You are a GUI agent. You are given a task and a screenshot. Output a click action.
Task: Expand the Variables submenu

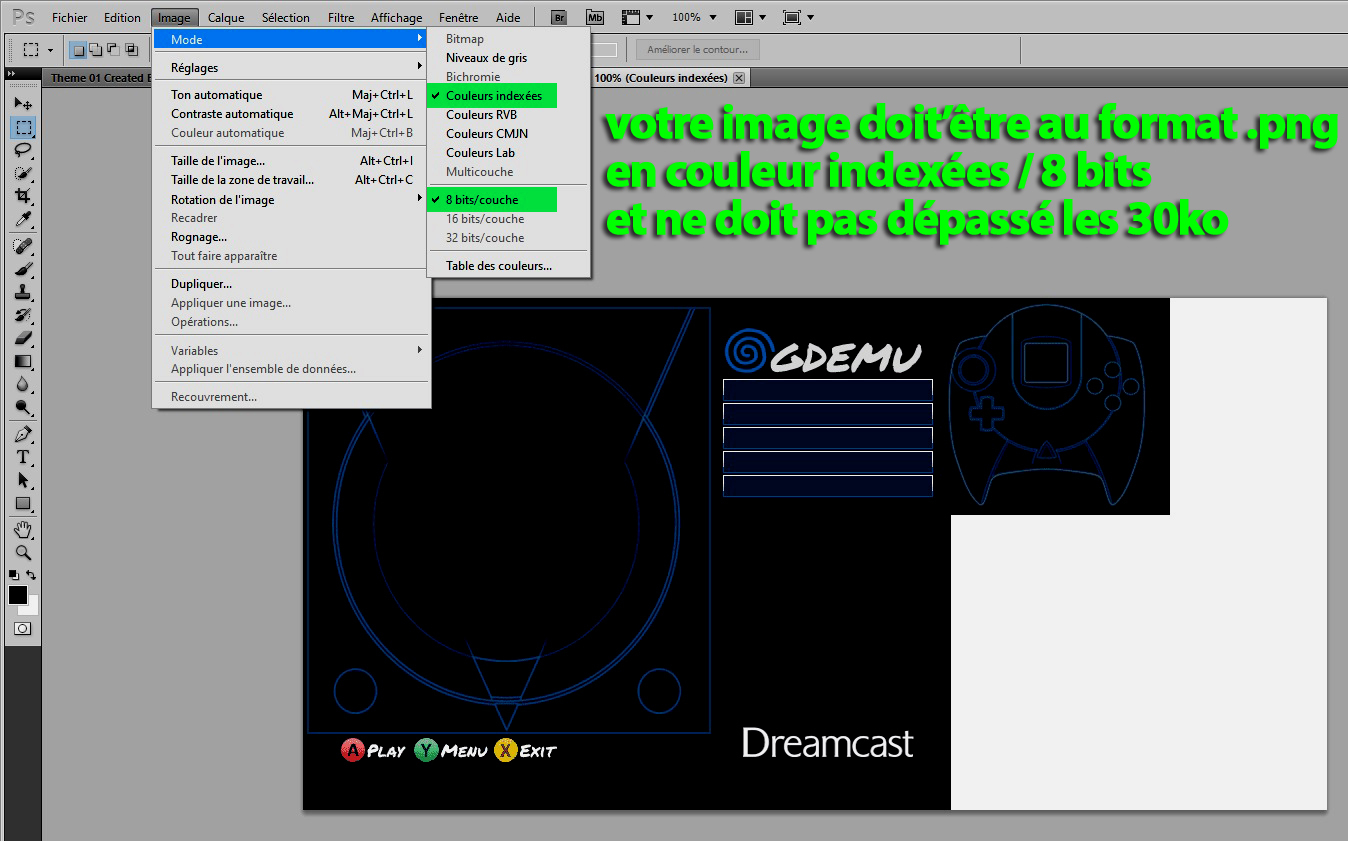coord(291,351)
